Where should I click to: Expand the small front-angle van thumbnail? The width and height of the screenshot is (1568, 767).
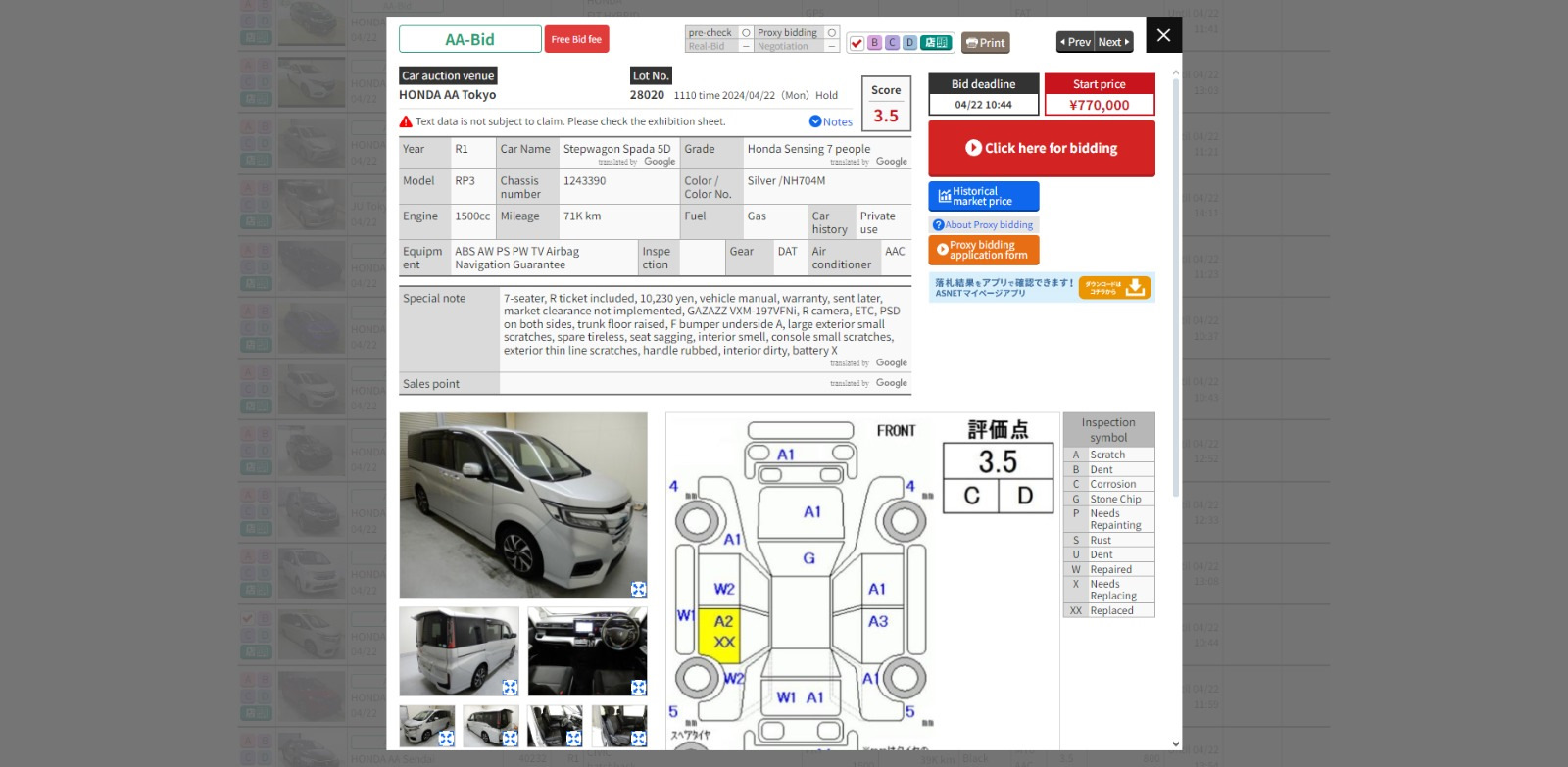(x=446, y=738)
